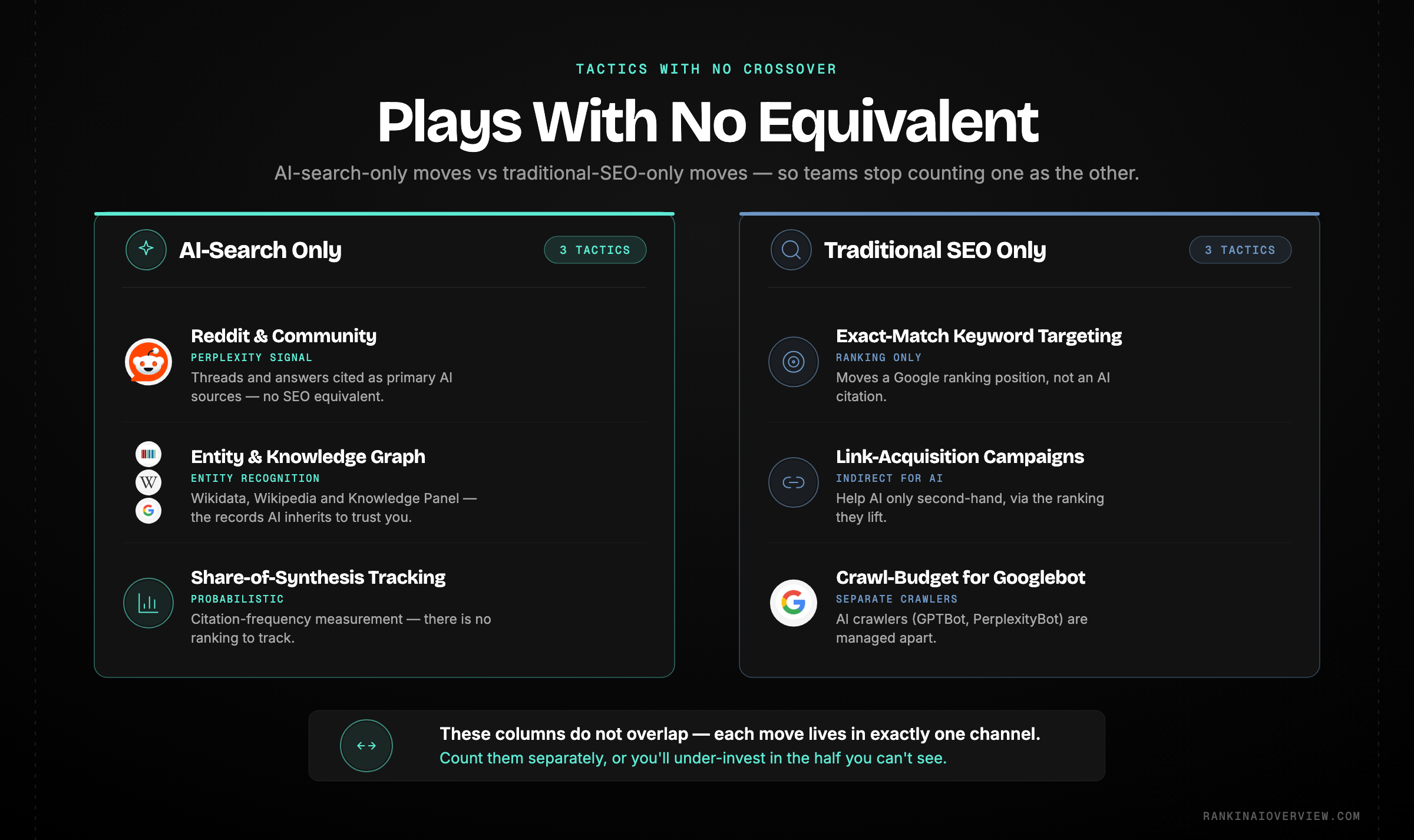Click the description 'Moves a Google ranking position'
Viewport: 1414px width, 840px height.
pos(973,387)
